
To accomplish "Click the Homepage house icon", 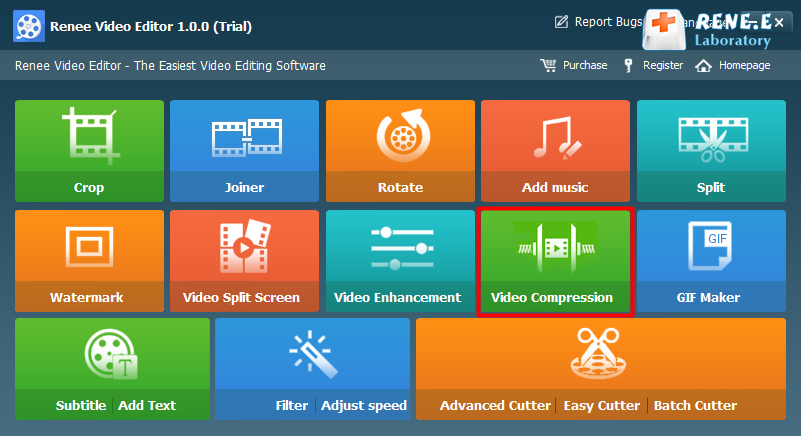I will coord(703,65).
